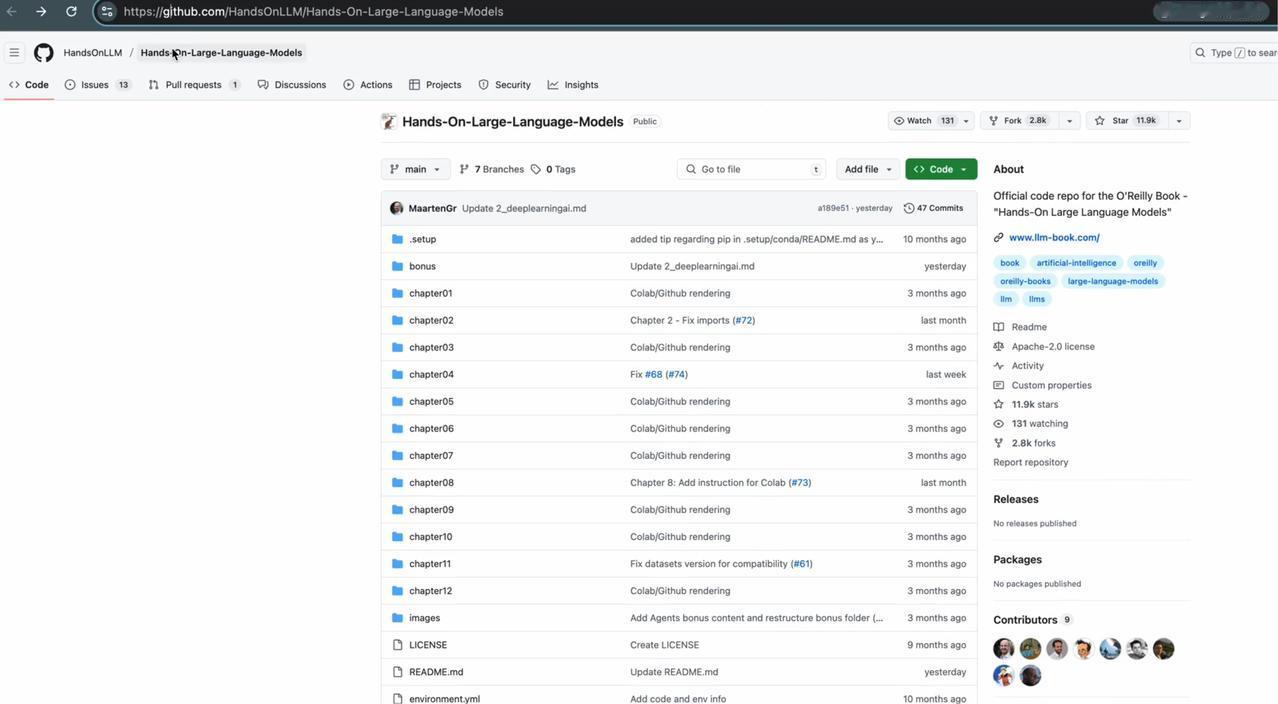Open the Actions tab
1278x704 pixels.
(367, 85)
